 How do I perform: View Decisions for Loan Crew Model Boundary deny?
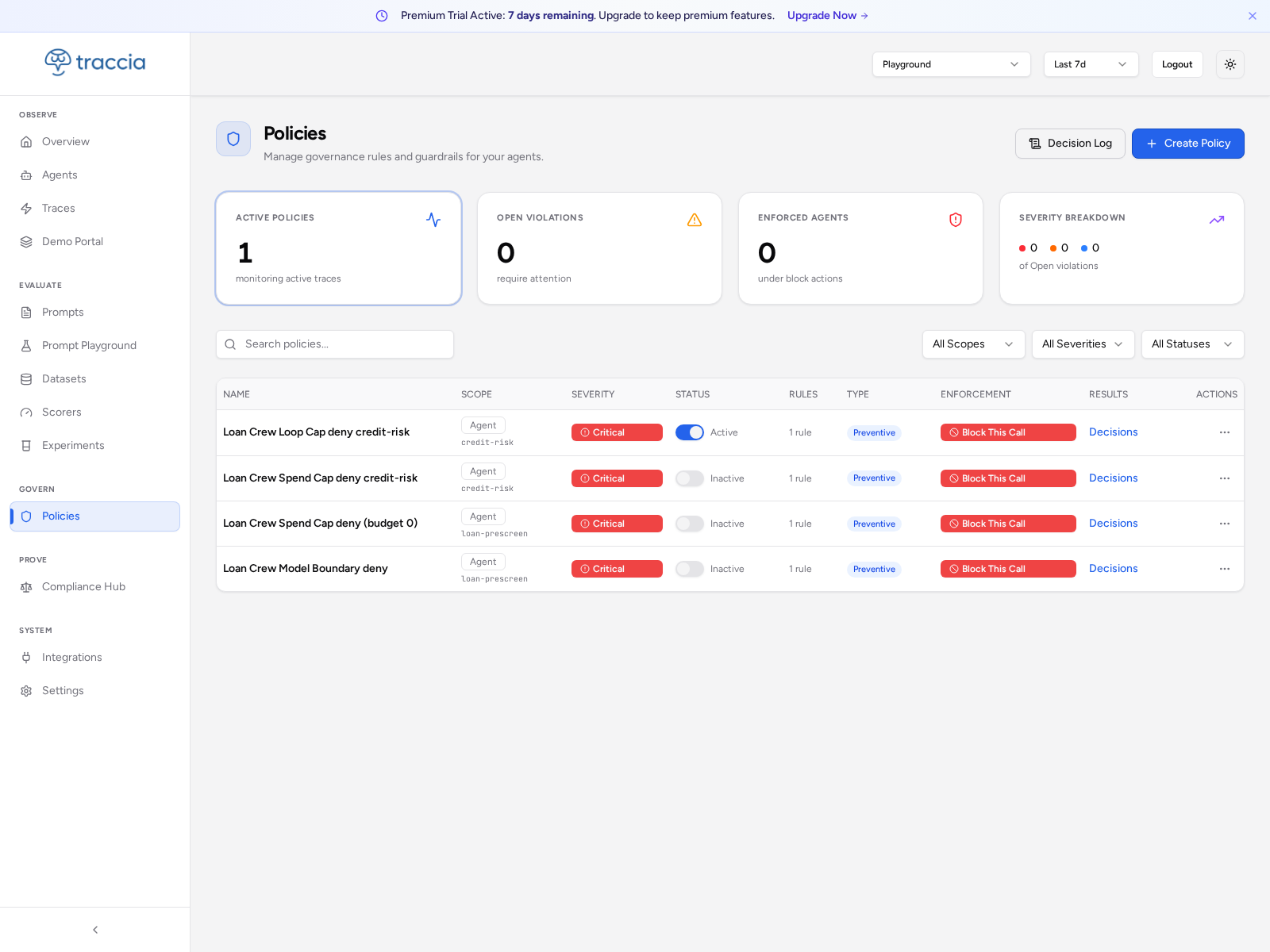click(x=1113, y=569)
